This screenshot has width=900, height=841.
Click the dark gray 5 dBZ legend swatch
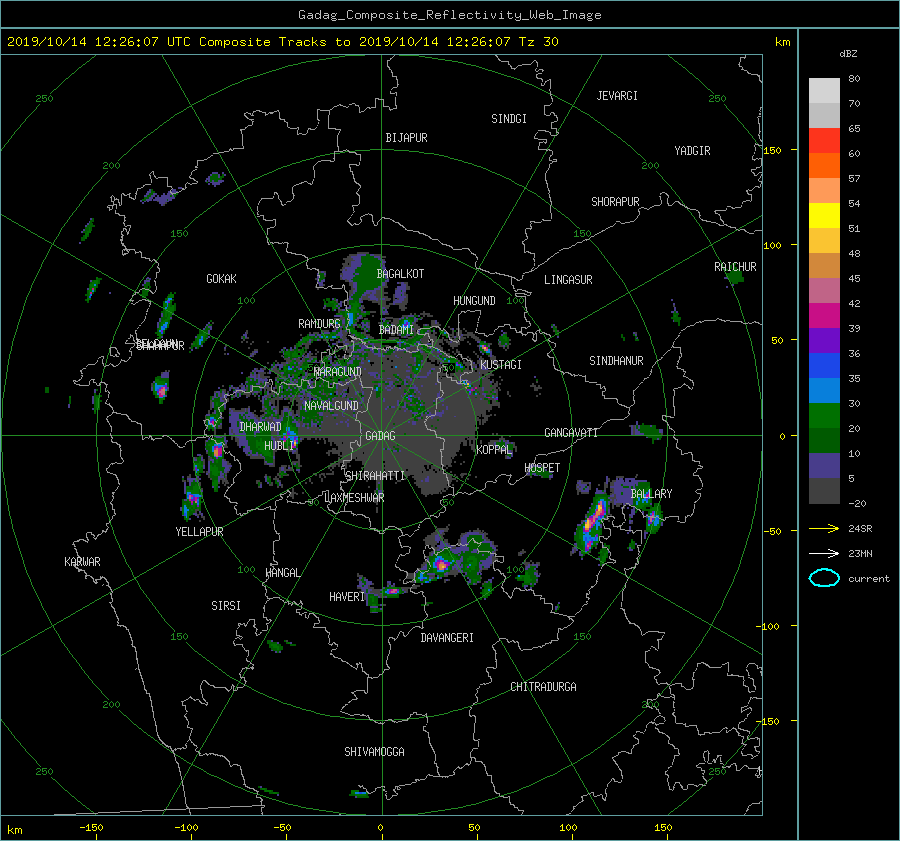(824, 490)
